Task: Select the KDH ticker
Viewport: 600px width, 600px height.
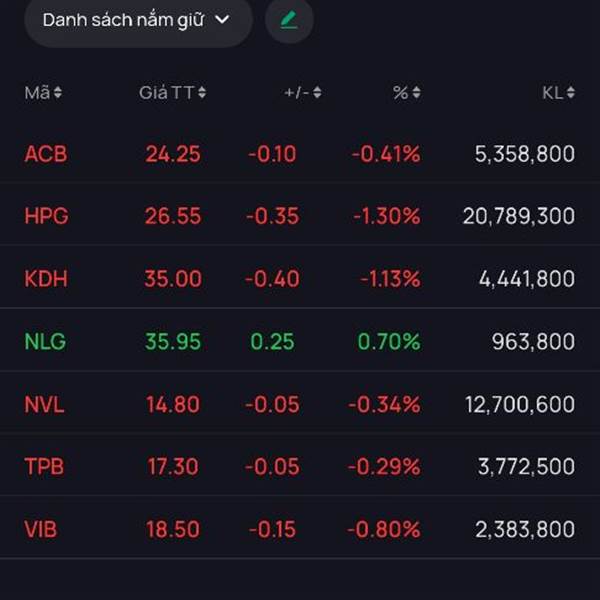Action: [46, 279]
